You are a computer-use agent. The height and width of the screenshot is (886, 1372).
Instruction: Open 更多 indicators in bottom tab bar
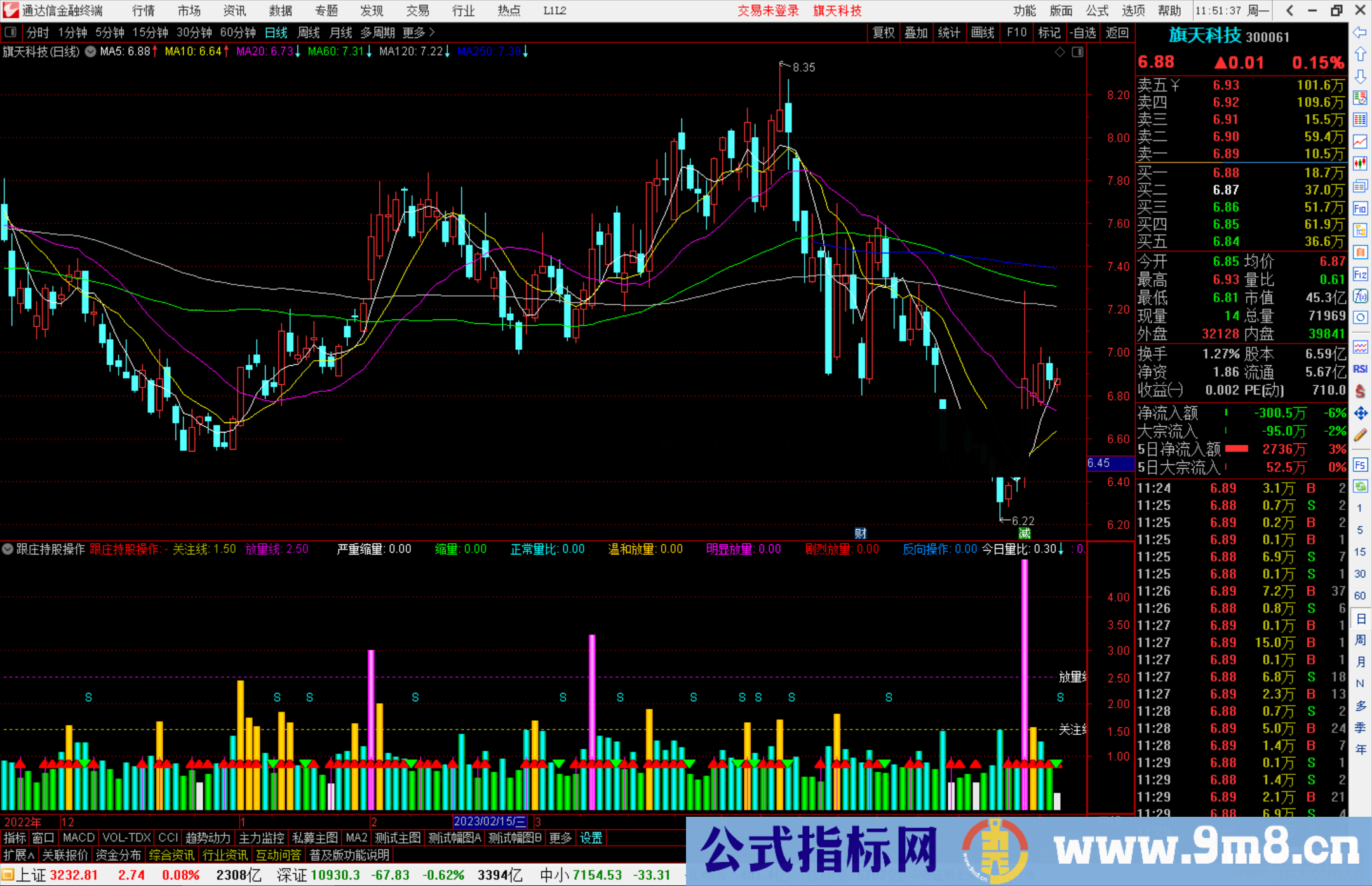(560, 838)
